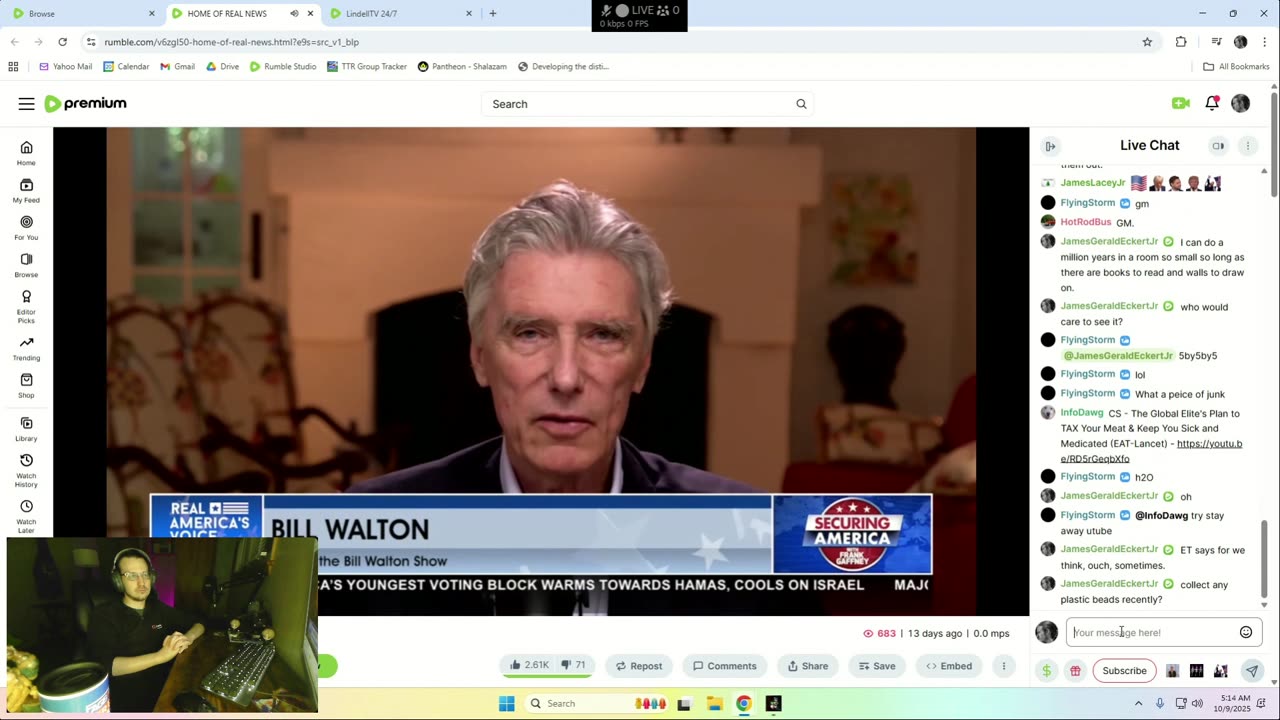Image resolution: width=1280 pixels, height=720 pixels.
Task: Open TTR Group Tracker bookmark
Action: point(367,67)
